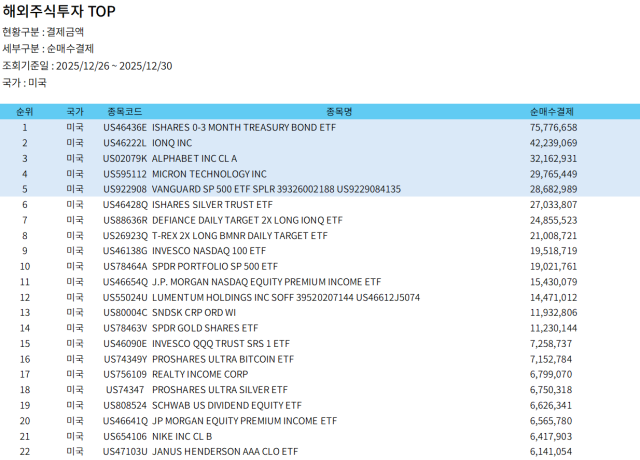Image resolution: width=640 pixels, height=460 pixels.
Task: Click the net purchase value 75,776,658
Action: pos(553,128)
